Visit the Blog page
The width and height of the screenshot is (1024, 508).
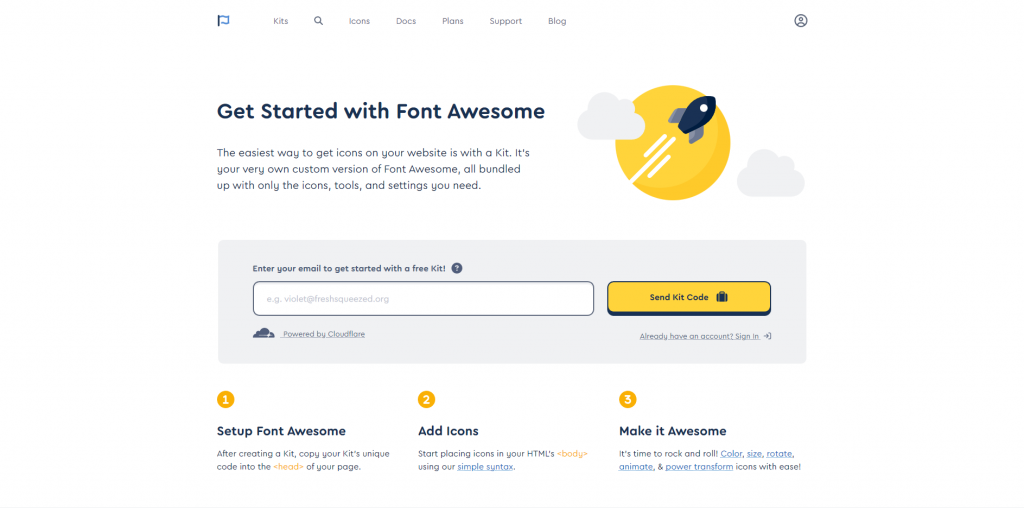[557, 21]
